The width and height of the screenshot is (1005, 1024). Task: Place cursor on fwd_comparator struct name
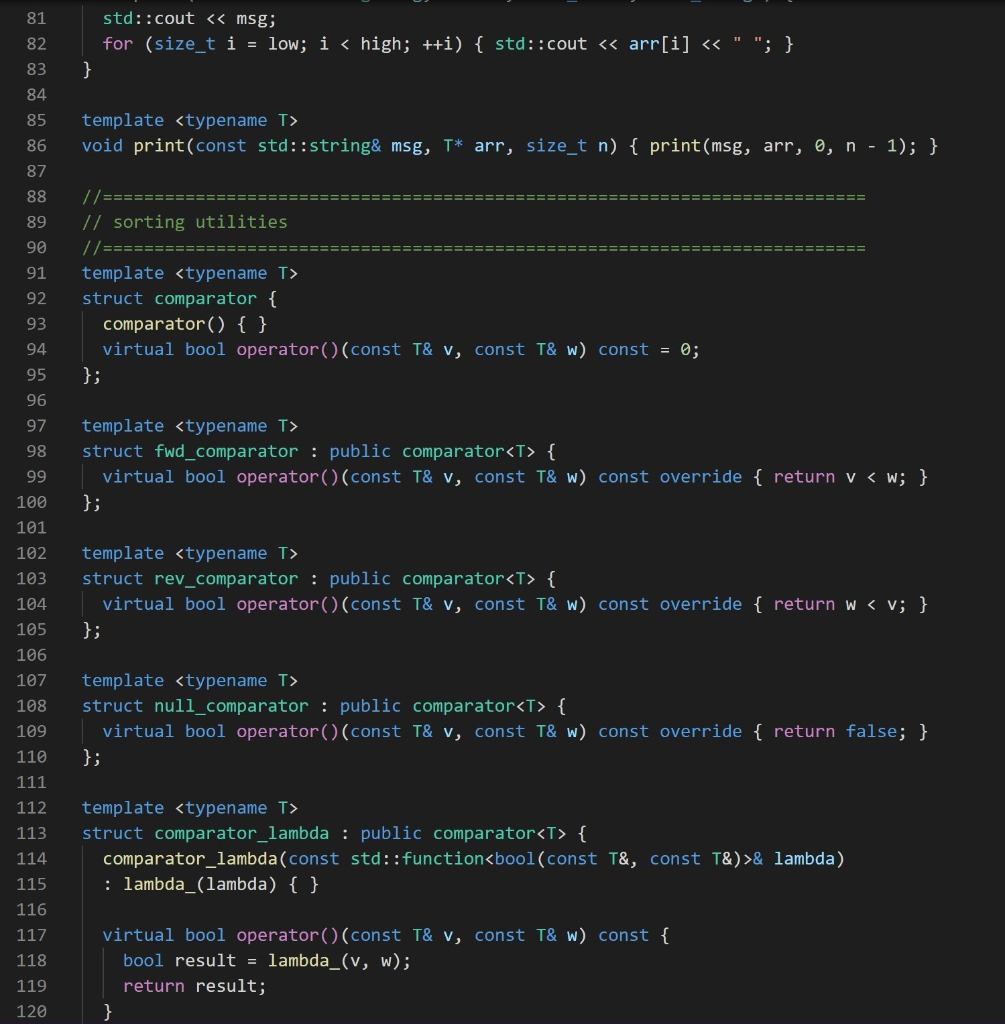(226, 451)
